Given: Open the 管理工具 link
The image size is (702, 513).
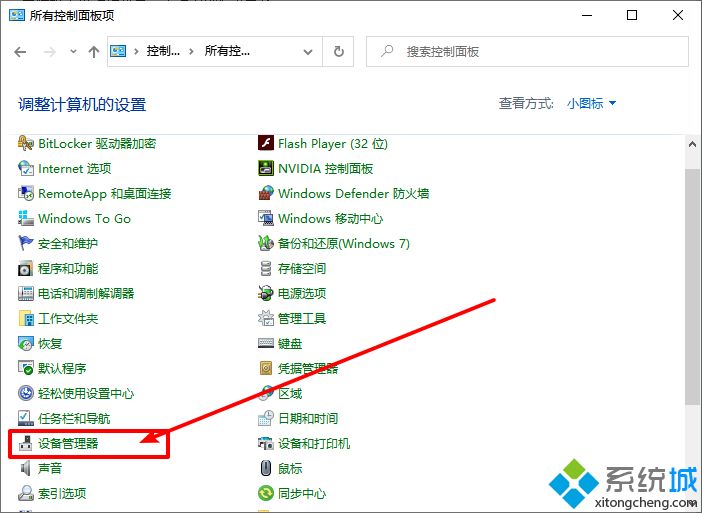Looking at the screenshot, I should tap(302, 319).
